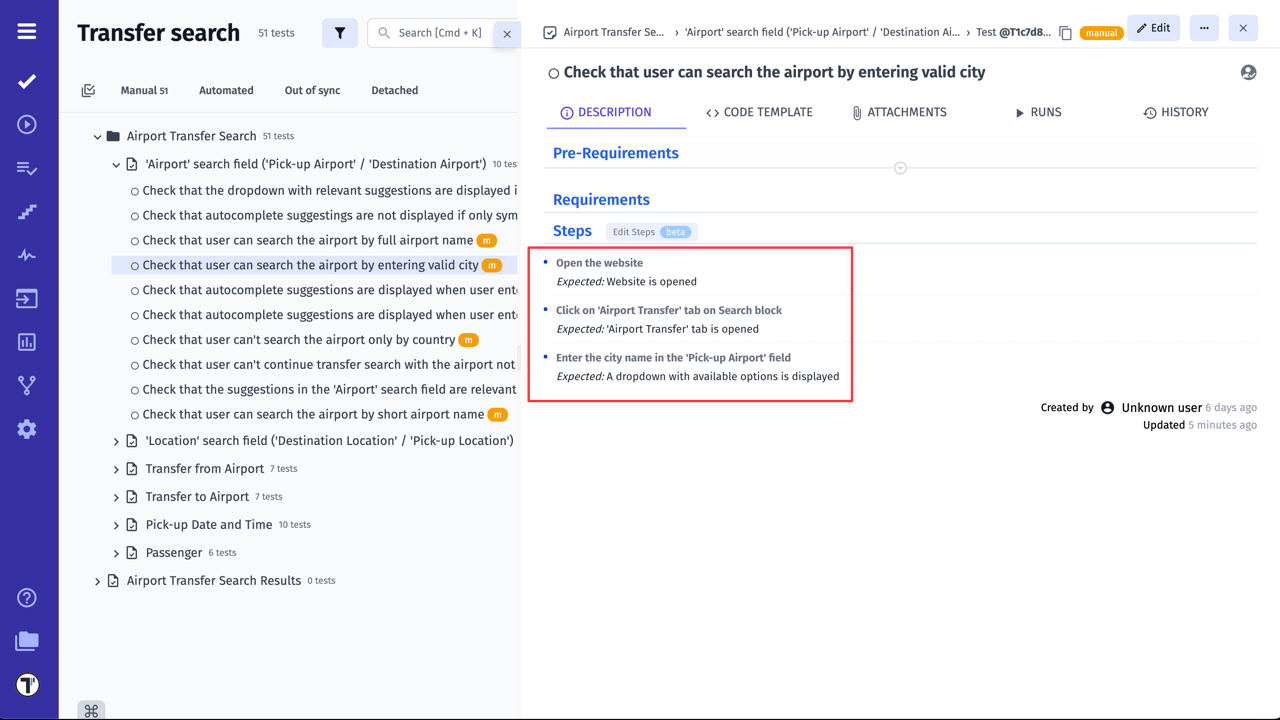Open the Settings gear in sidebar
Image resolution: width=1280 pixels, height=720 pixels.
[27, 429]
